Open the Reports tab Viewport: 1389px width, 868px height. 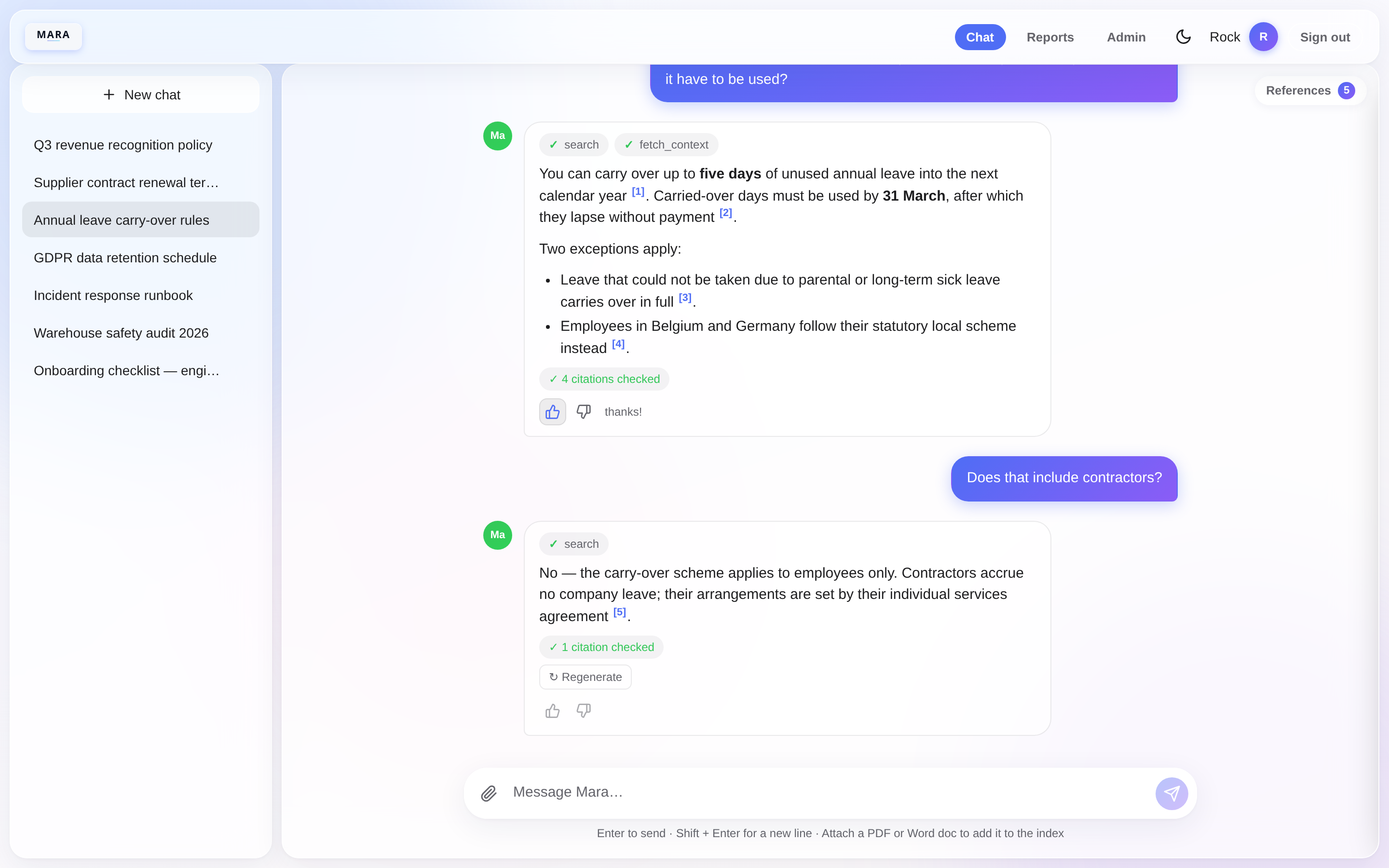(x=1050, y=37)
